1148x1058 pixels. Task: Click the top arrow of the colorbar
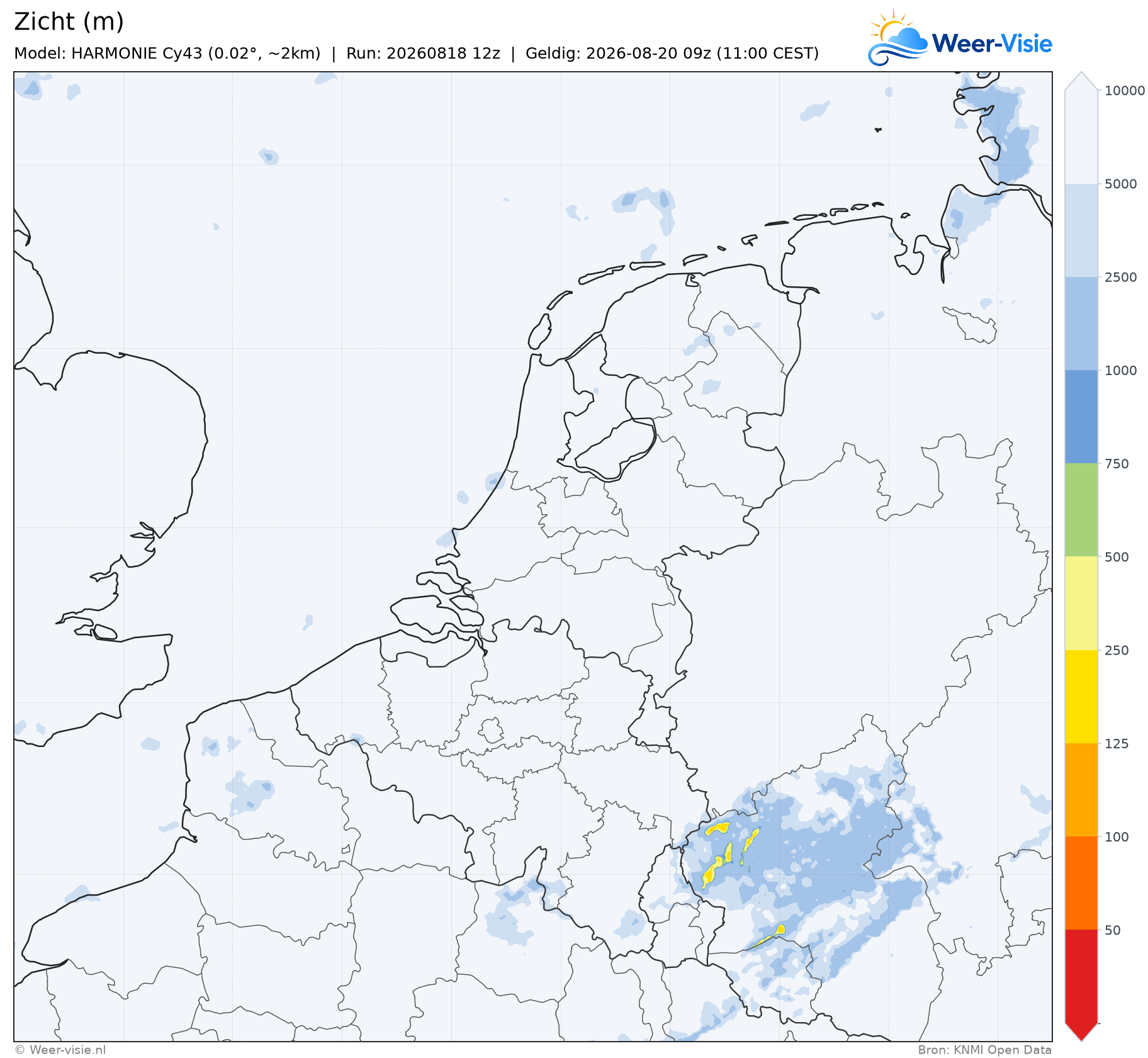(x=1081, y=81)
